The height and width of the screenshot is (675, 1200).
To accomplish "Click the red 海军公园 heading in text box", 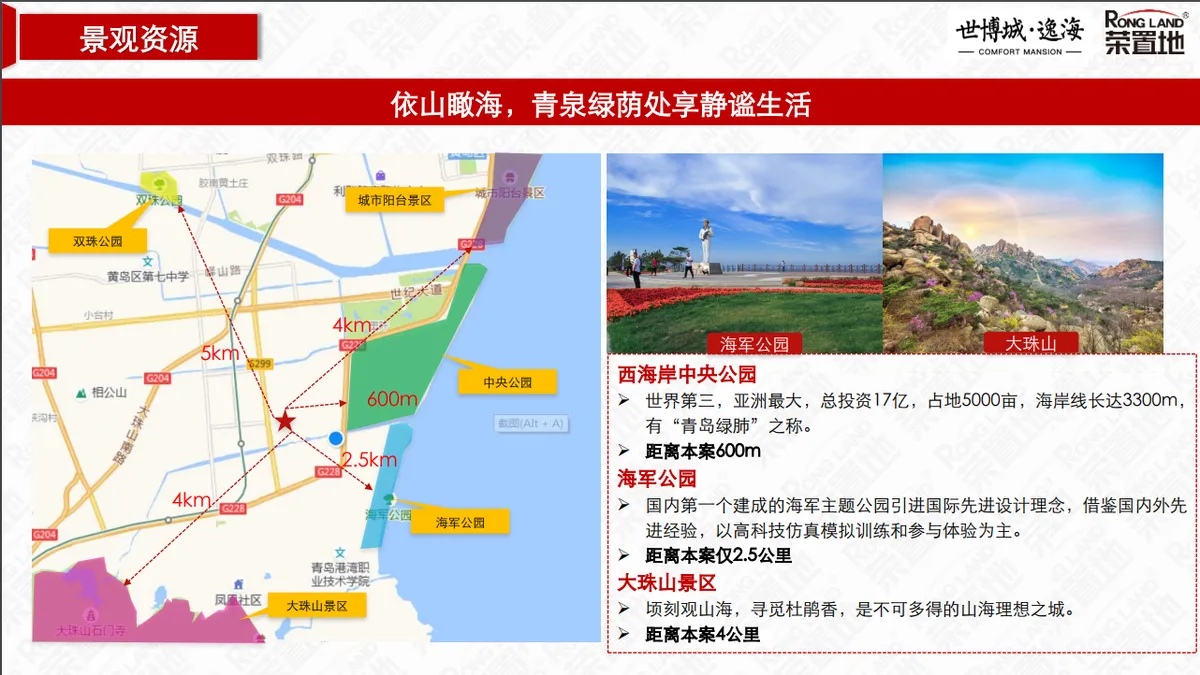I will tap(657, 479).
